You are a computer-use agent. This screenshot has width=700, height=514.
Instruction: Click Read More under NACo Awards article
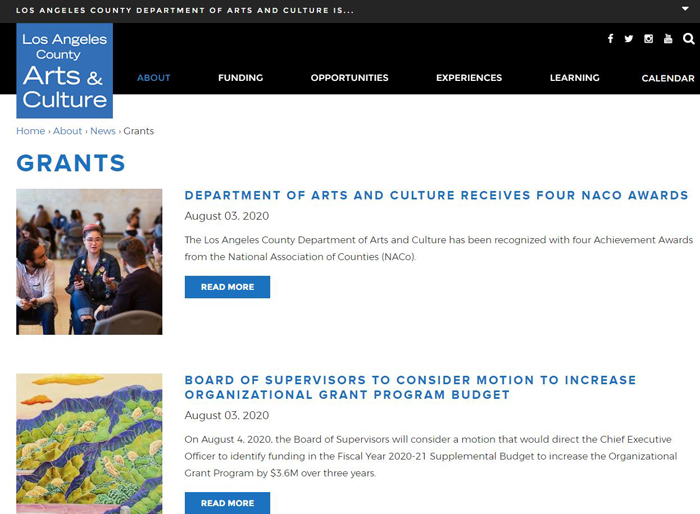point(227,287)
